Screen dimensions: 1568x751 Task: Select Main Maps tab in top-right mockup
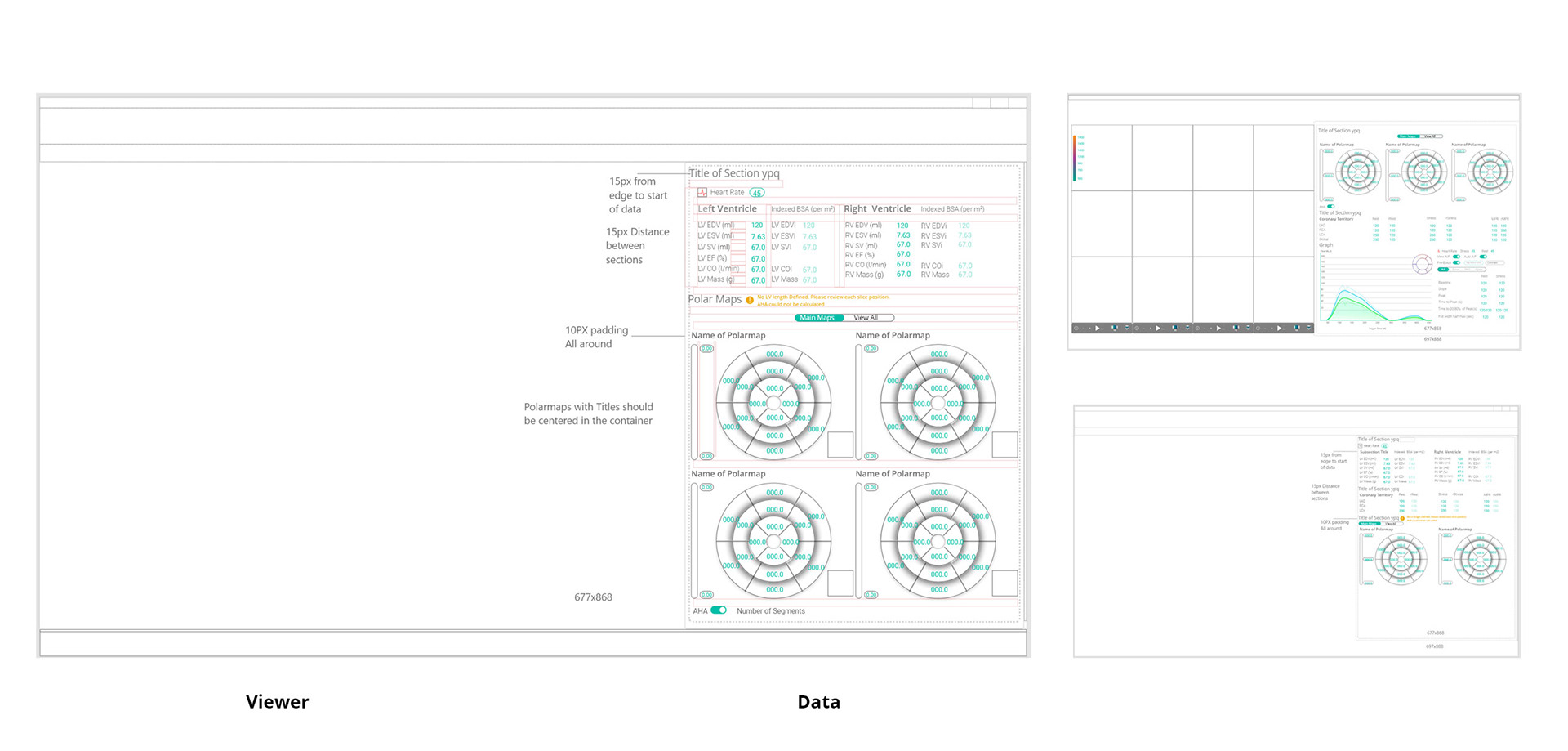(1409, 136)
